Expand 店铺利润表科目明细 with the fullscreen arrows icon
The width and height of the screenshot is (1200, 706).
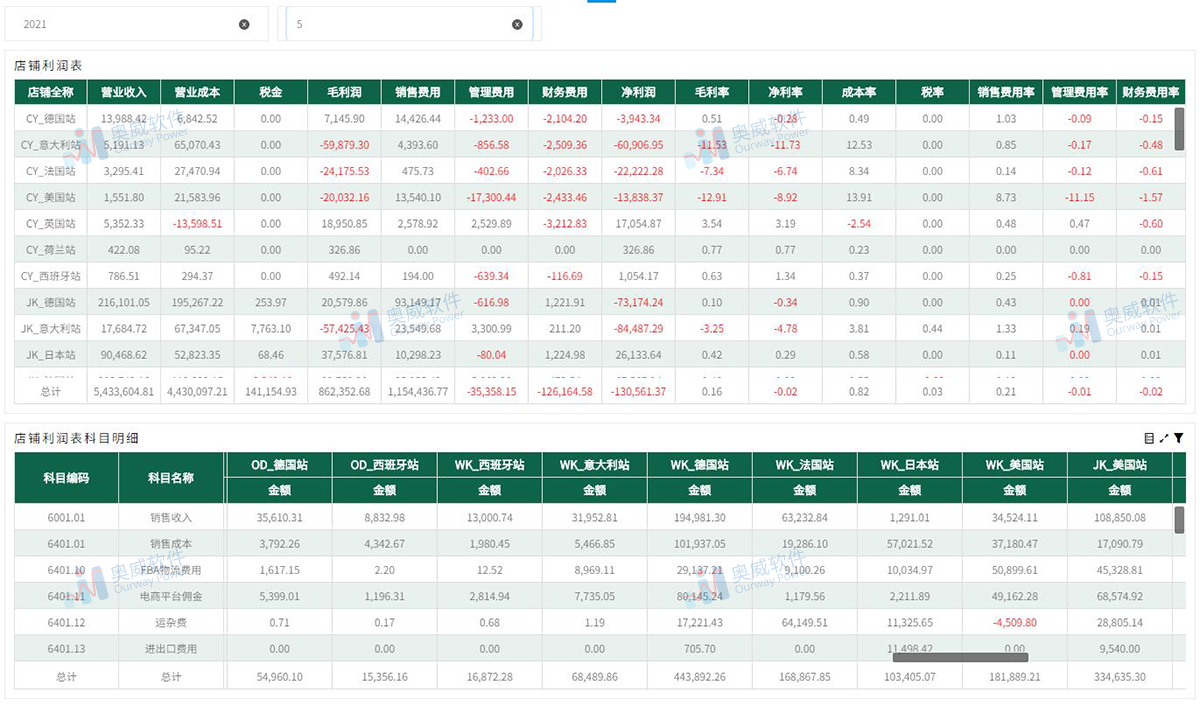pyautogui.click(x=1166, y=437)
